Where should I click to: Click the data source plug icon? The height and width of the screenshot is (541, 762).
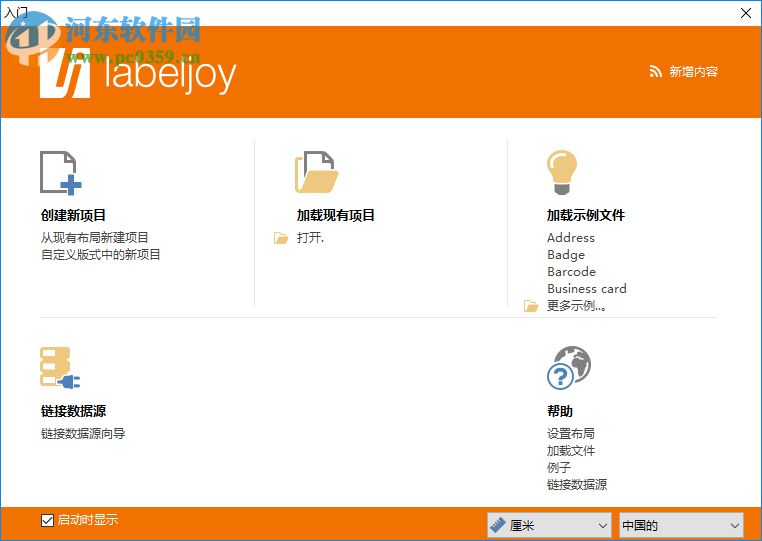click(60, 367)
